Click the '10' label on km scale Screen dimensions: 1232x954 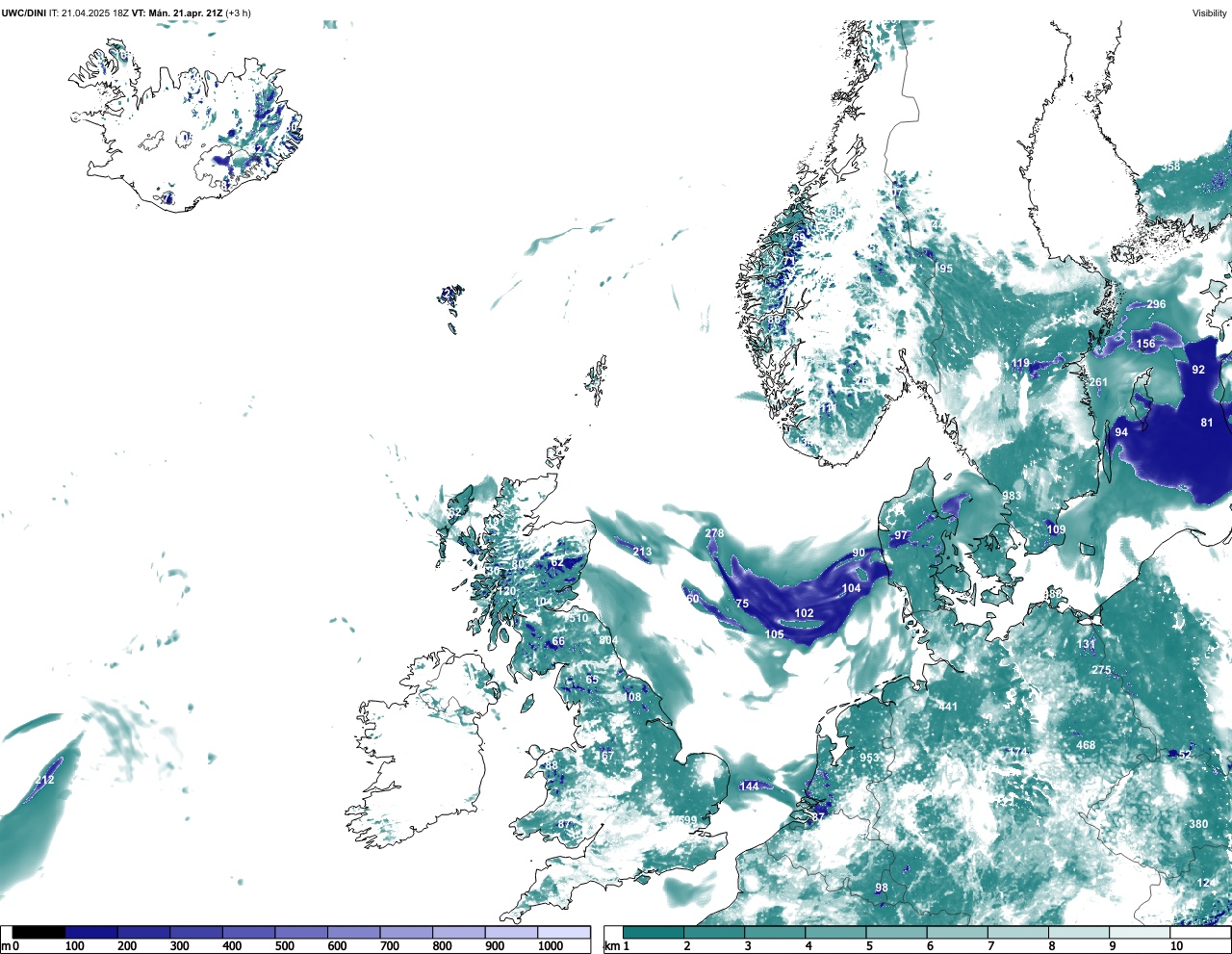pos(1176,946)
